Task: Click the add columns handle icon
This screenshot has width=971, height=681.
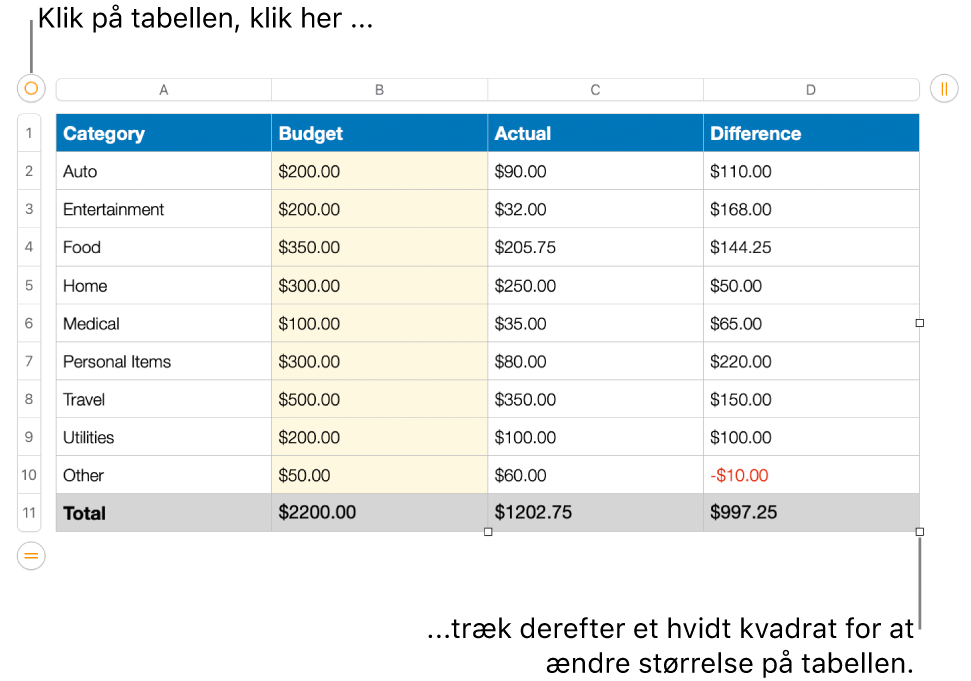Action: coord(944,89)
